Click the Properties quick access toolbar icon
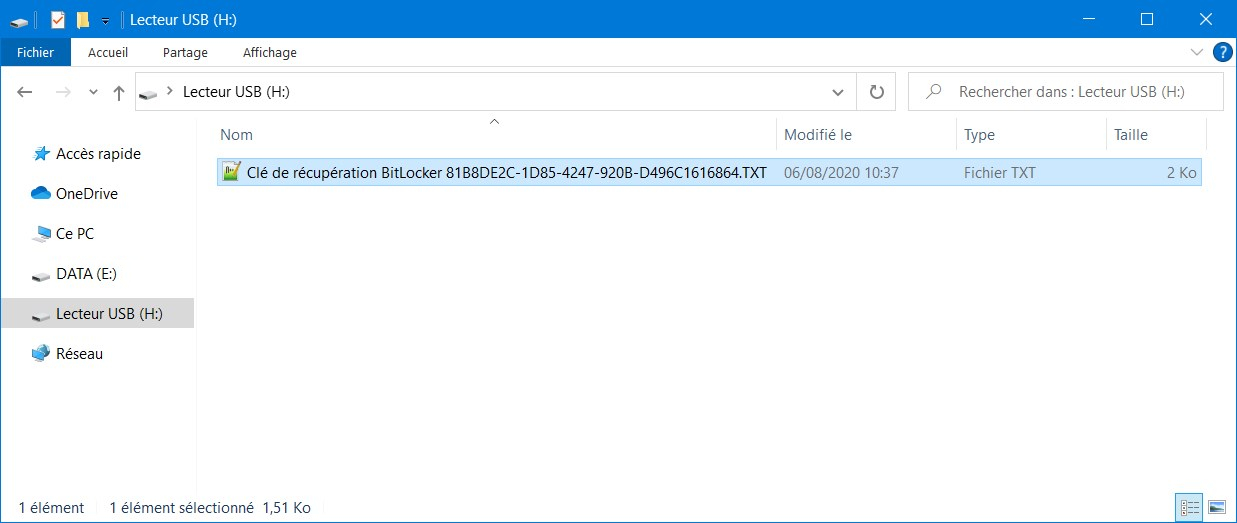The height and width of the screenshot is (523, 1237). click(57, 19)
